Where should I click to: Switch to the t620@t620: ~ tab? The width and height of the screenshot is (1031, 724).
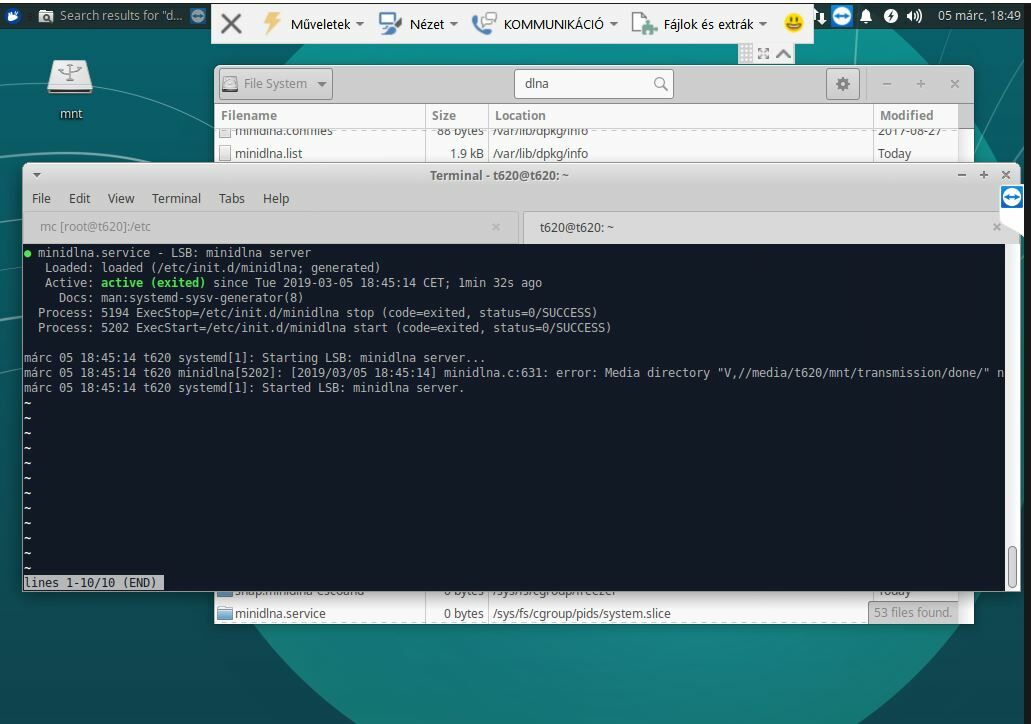tap(763, 228)
